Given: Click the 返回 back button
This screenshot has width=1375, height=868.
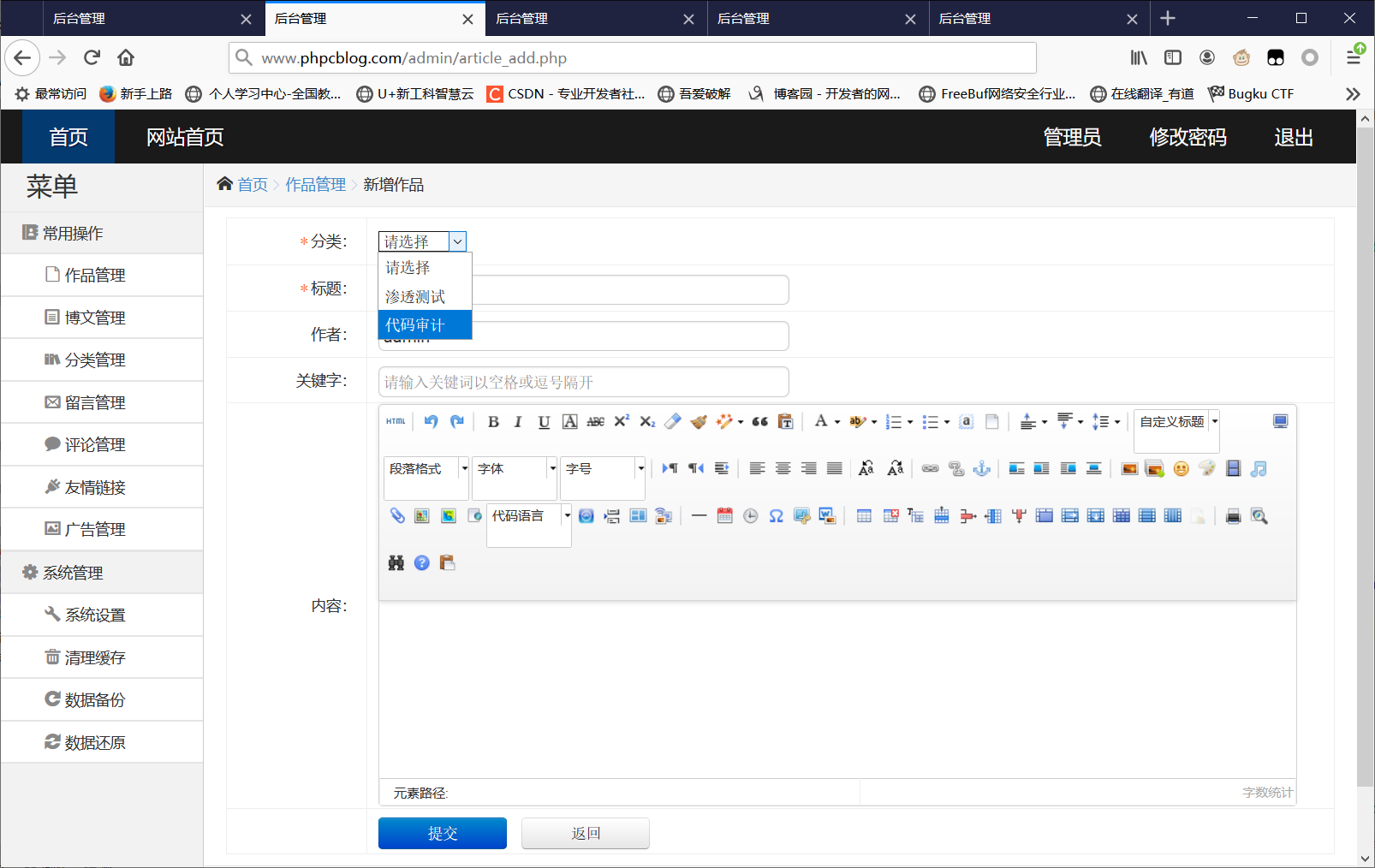Looking at the screenshot, I should (586, 833).
